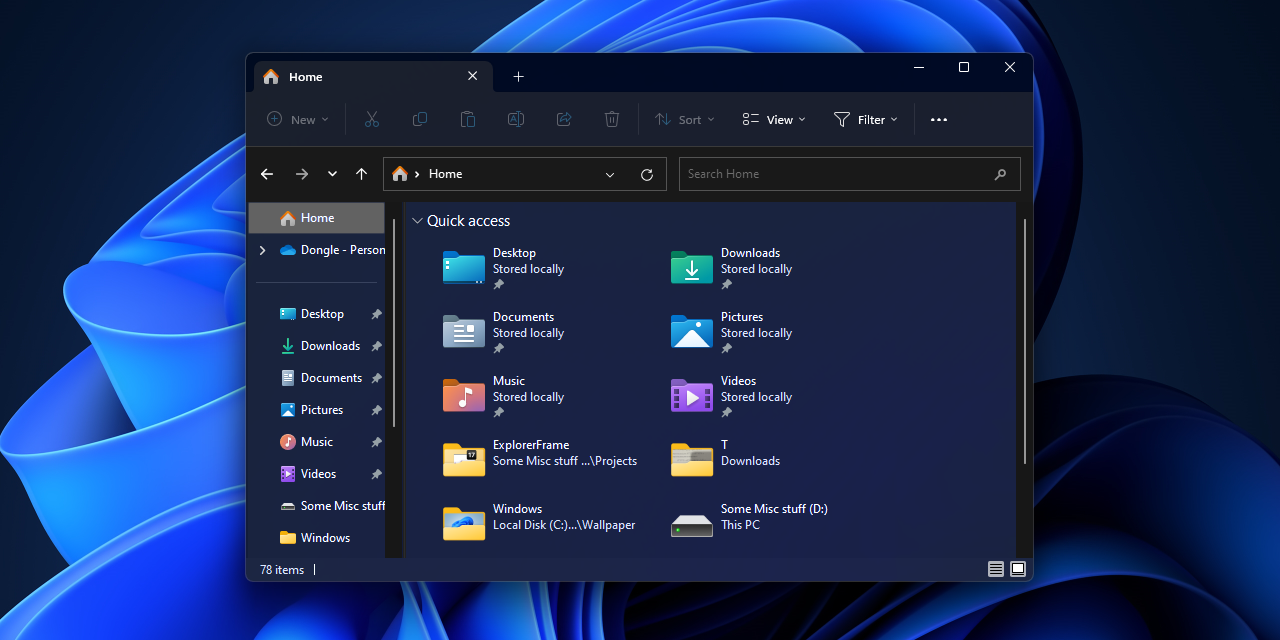
Task: Expand the Dongle - Personal OneDrive tree
Action: [x=262, y=250]
